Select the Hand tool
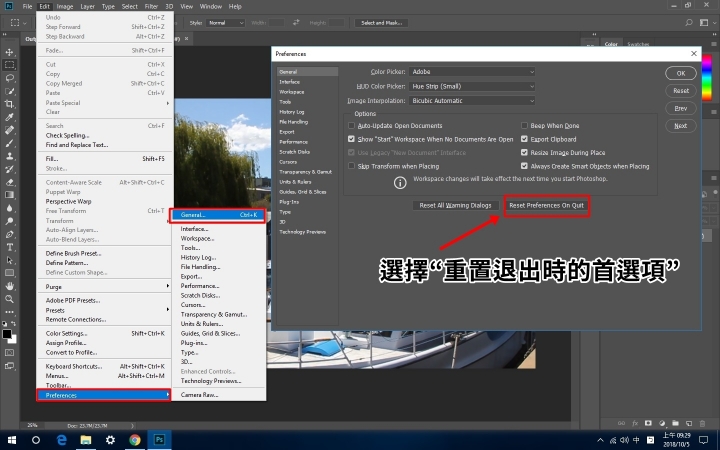 (9, 286)
